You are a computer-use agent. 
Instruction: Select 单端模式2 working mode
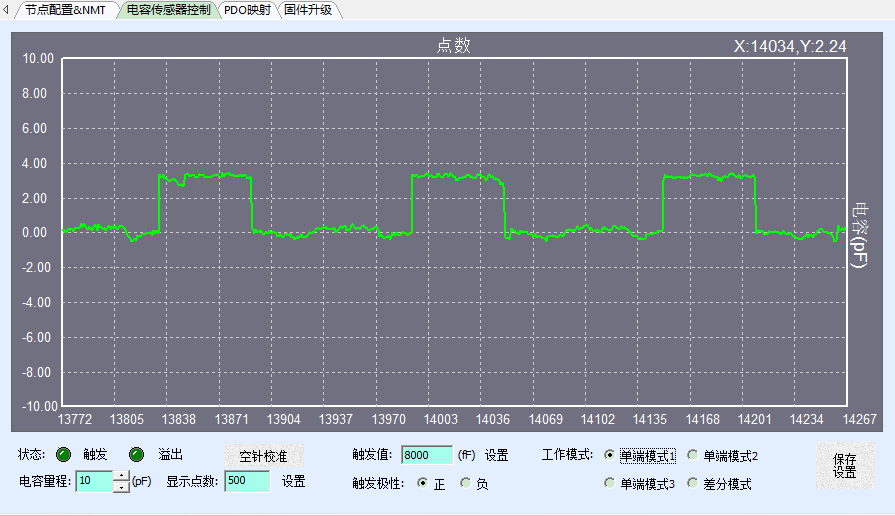click(x=692, y=456)
